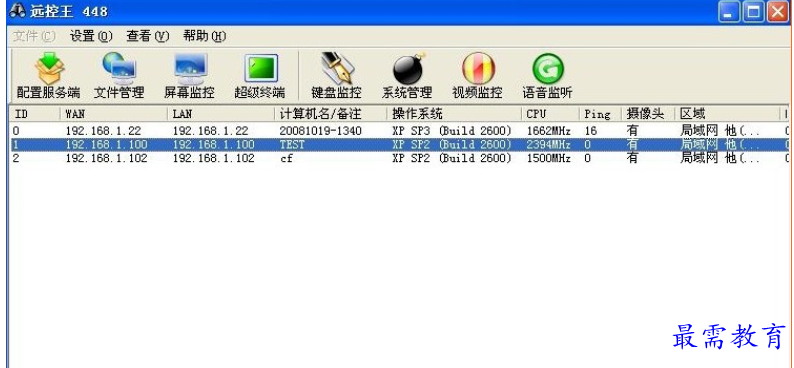Sort by 计算机名/备注 column header

(331, 114)
